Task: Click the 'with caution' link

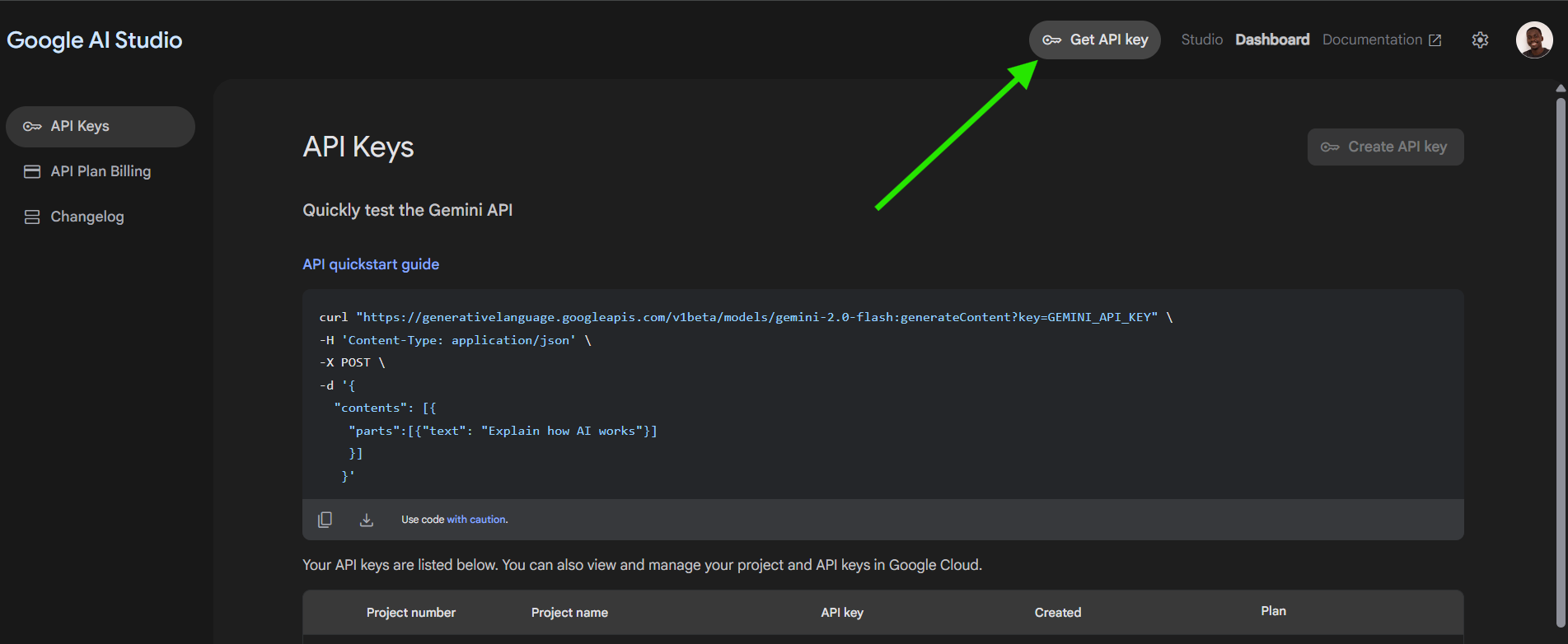Action: (x=476, y=520)
